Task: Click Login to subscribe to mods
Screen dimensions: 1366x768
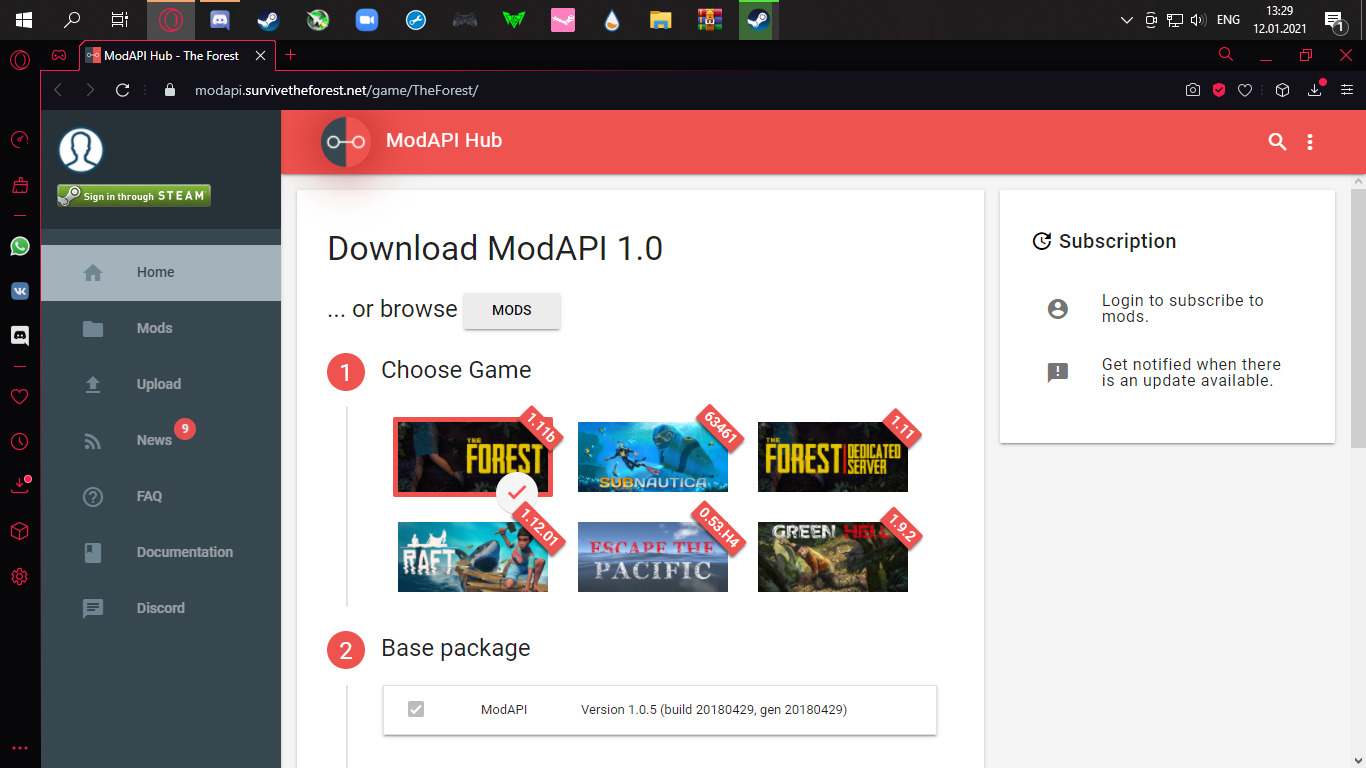Action: [1183, 308]
